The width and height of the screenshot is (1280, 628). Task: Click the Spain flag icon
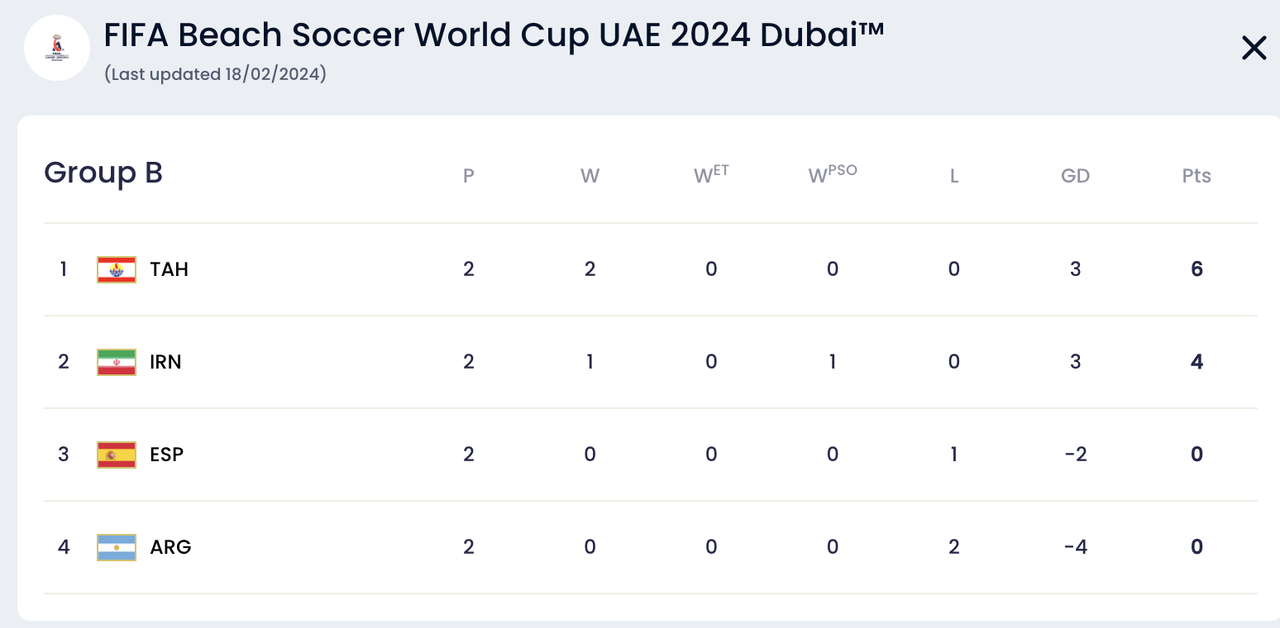116,454
